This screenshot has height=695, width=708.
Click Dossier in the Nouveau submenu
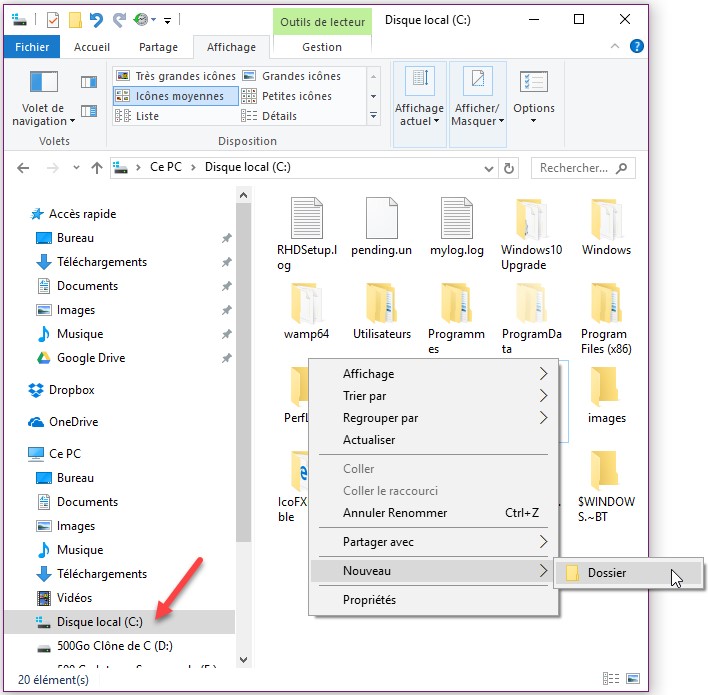606,573
